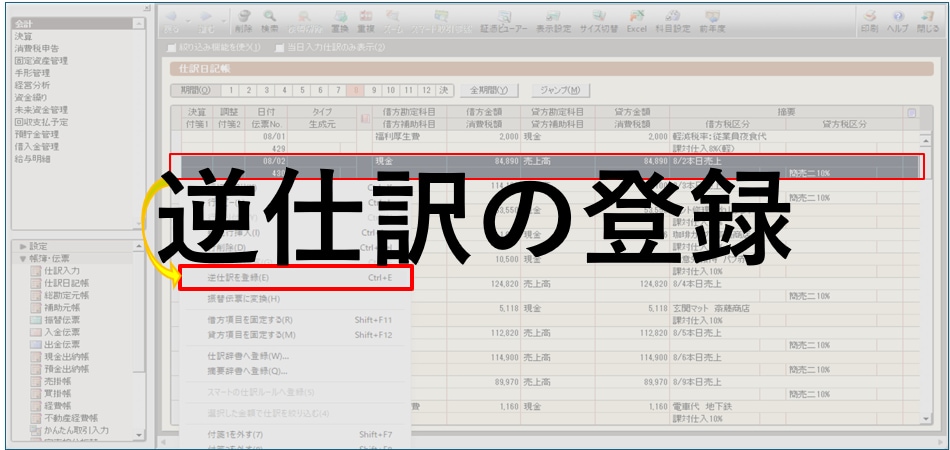950x450 pixels.
Task: Open the ヘルプ (help) icon
Action: click(x=898, y=21)
